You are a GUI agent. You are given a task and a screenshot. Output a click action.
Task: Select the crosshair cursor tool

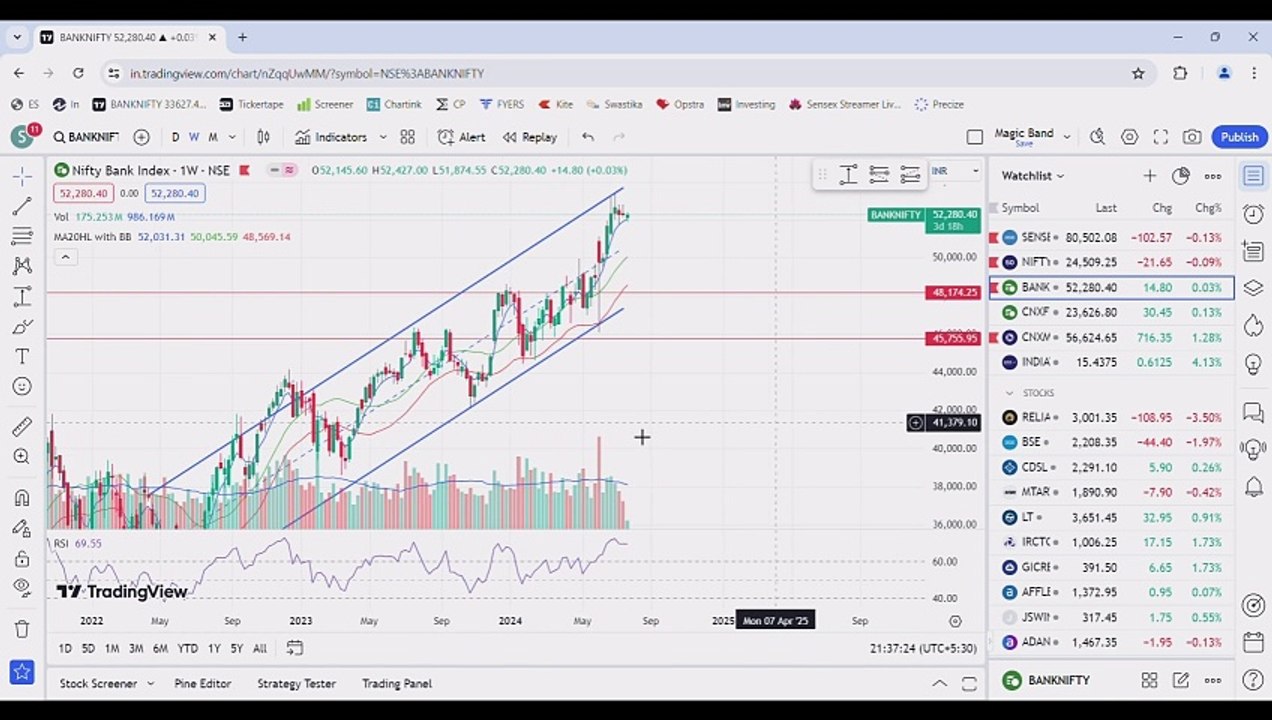click(21, 176)
